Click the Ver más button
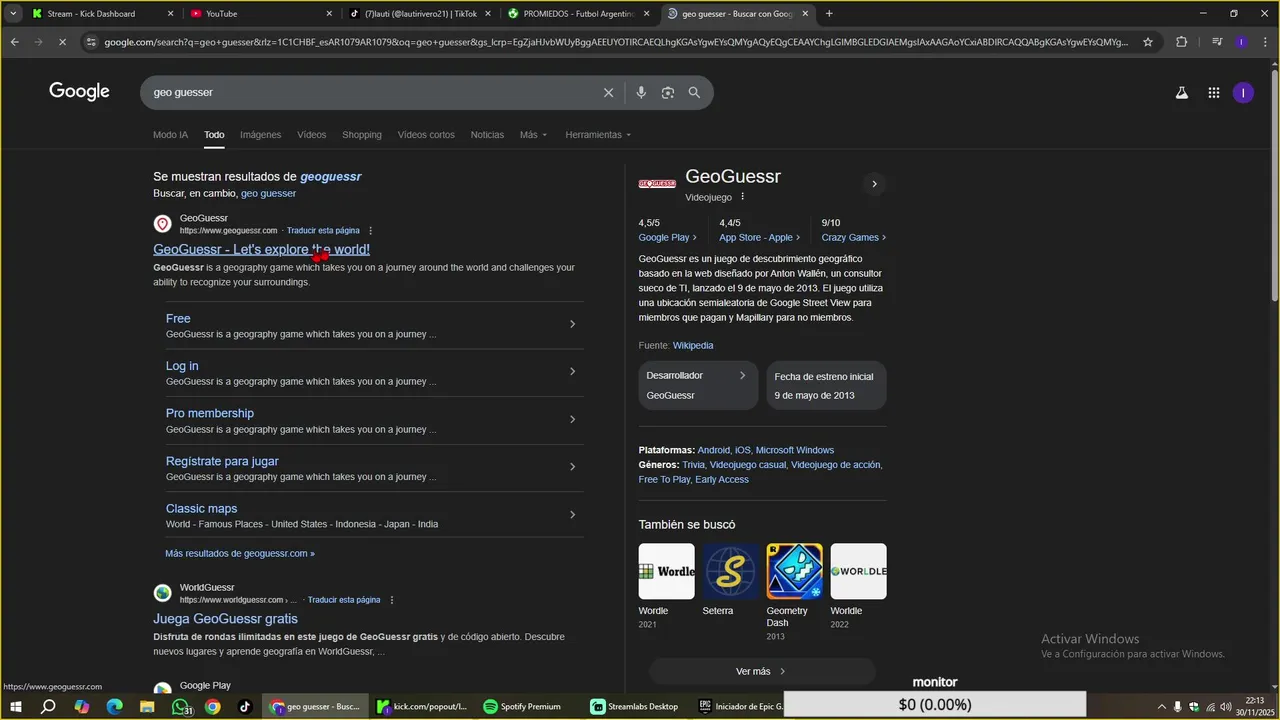This screenshot has height=720, width=1280. [762, 671]
